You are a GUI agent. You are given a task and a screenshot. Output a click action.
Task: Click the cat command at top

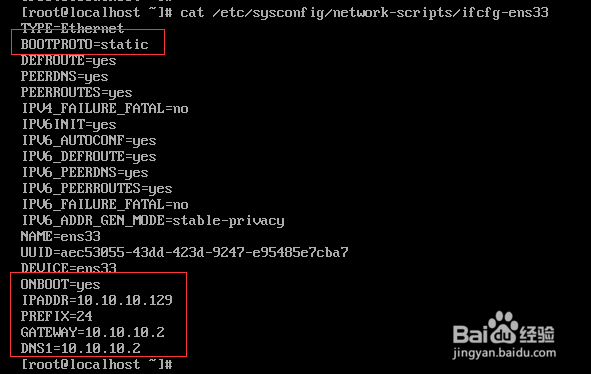pyautogui.click(x=364, y=12)
